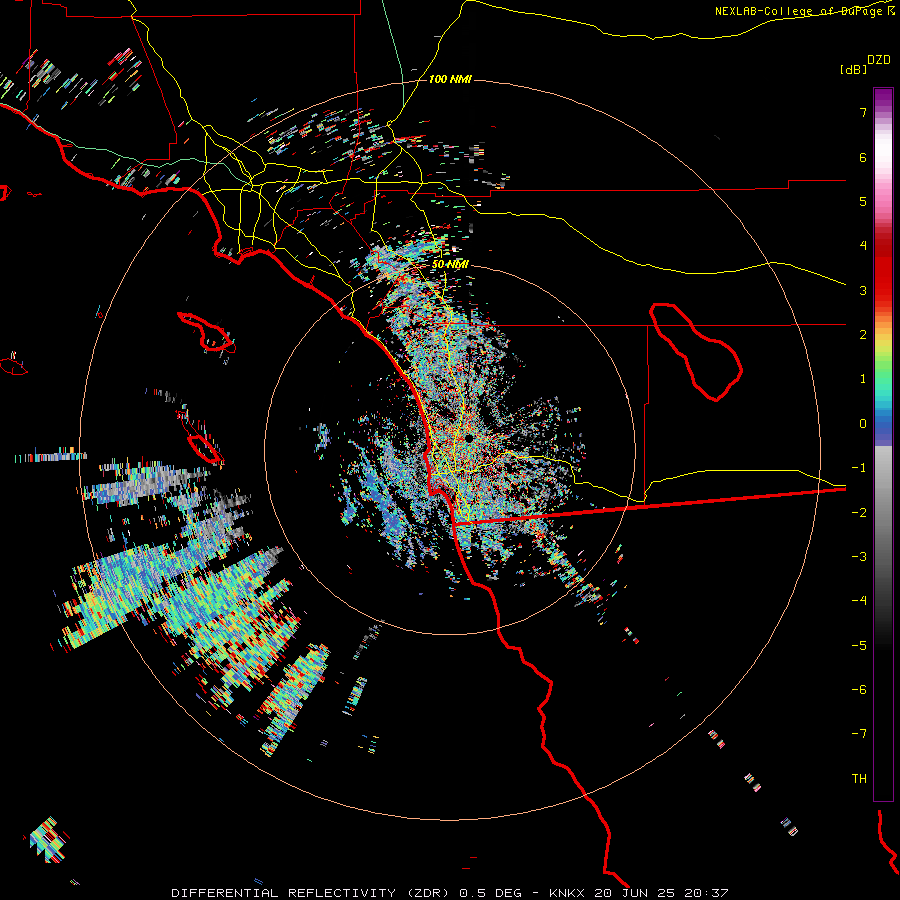
Task: Click the 100 NMI range ring label
Action: (450, 79)
